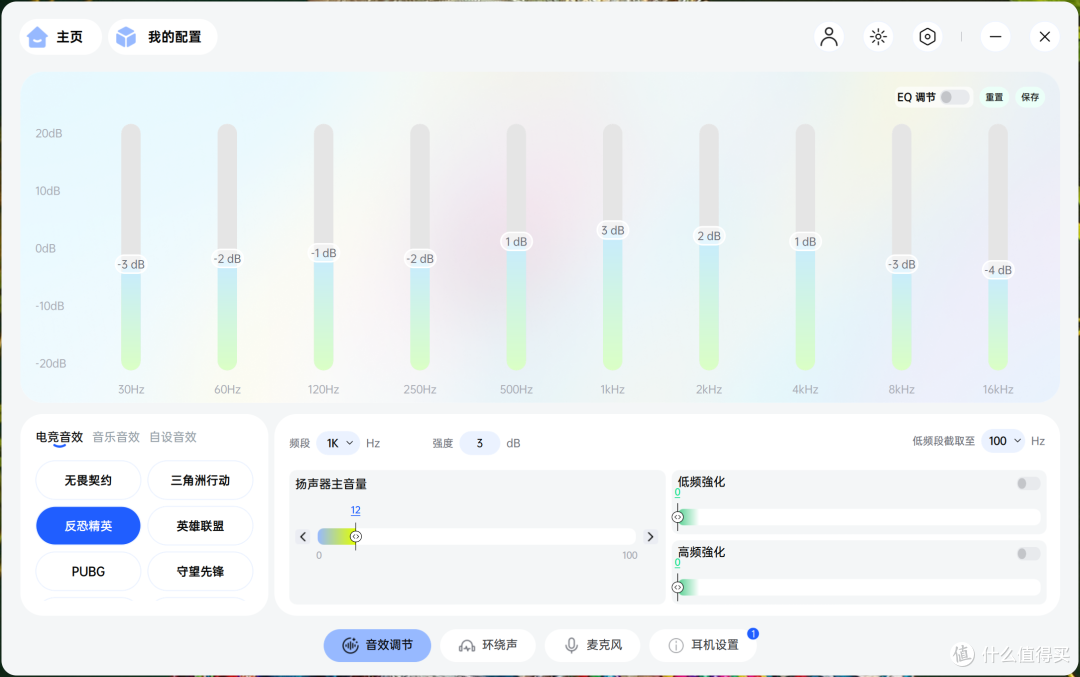Click the brightness/theme sun icon
The image size is (1080, 677).
pos(878,37)
